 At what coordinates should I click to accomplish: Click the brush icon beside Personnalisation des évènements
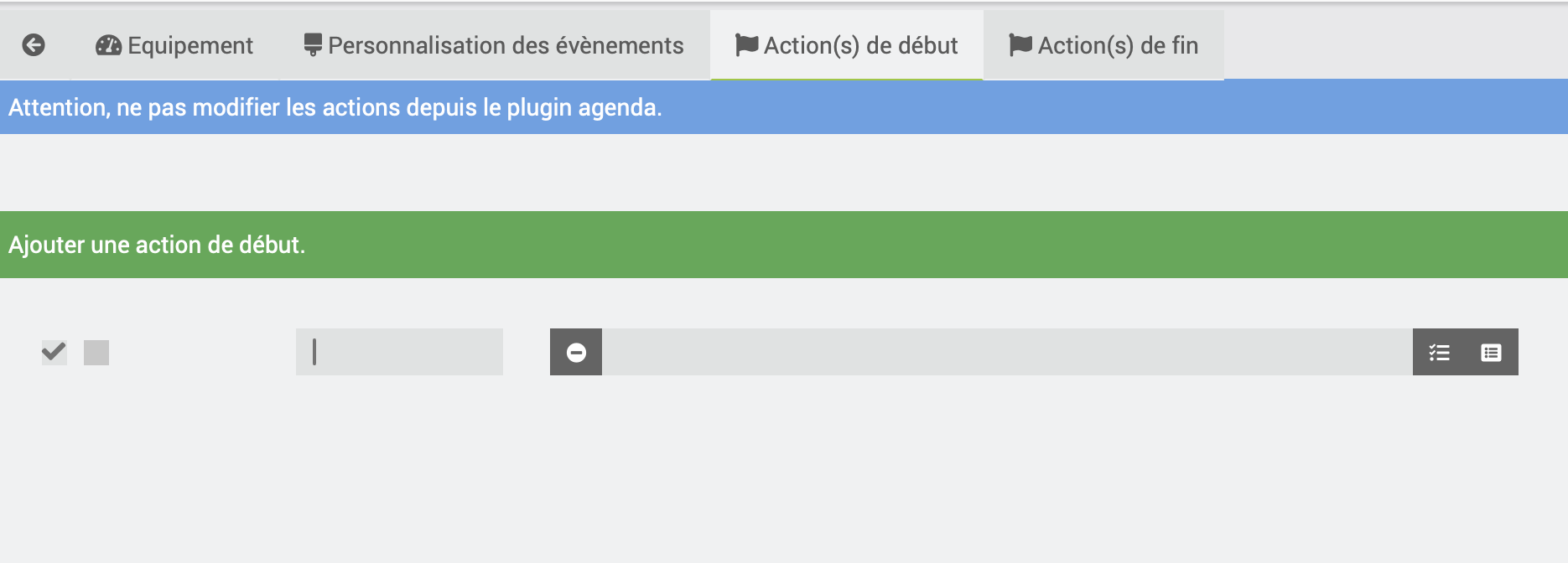click(x=313, y=45)
